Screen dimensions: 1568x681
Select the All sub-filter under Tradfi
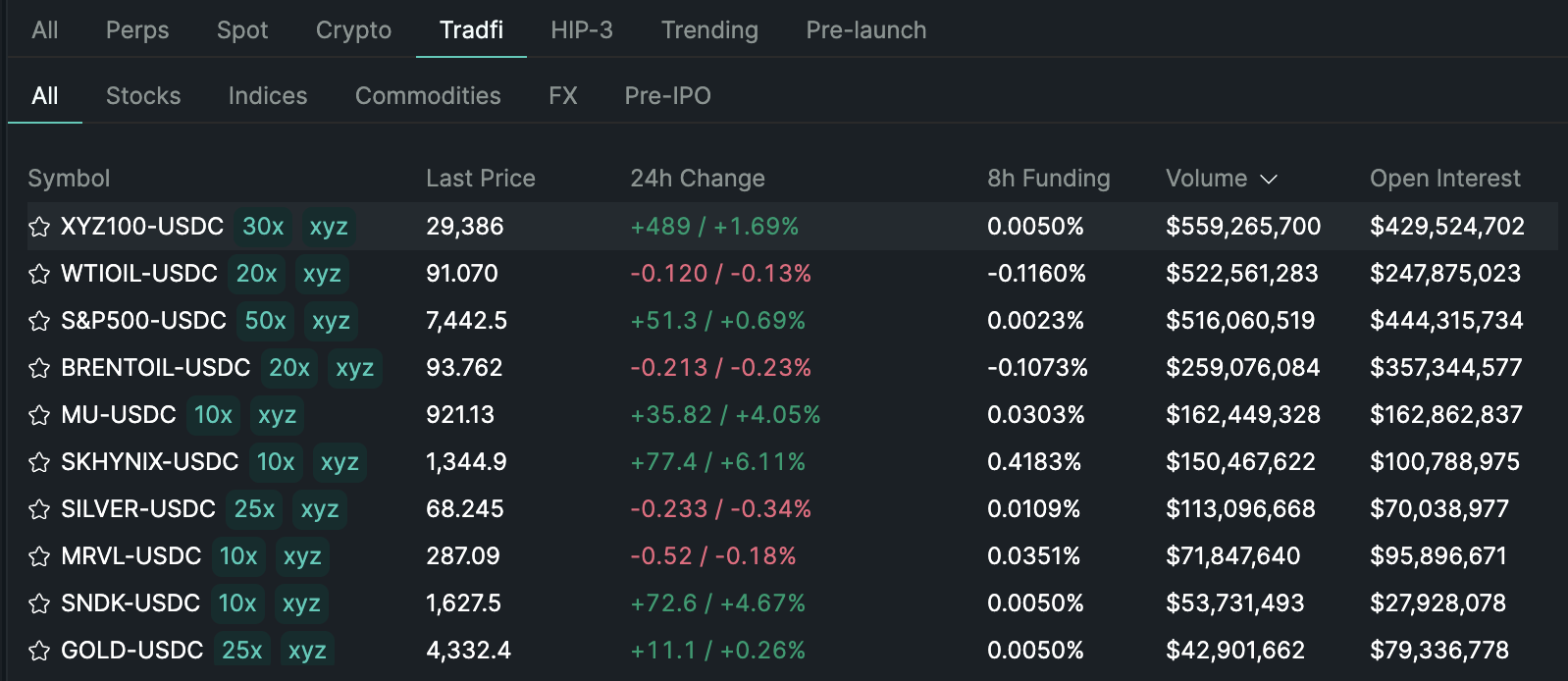coord(45,95)
